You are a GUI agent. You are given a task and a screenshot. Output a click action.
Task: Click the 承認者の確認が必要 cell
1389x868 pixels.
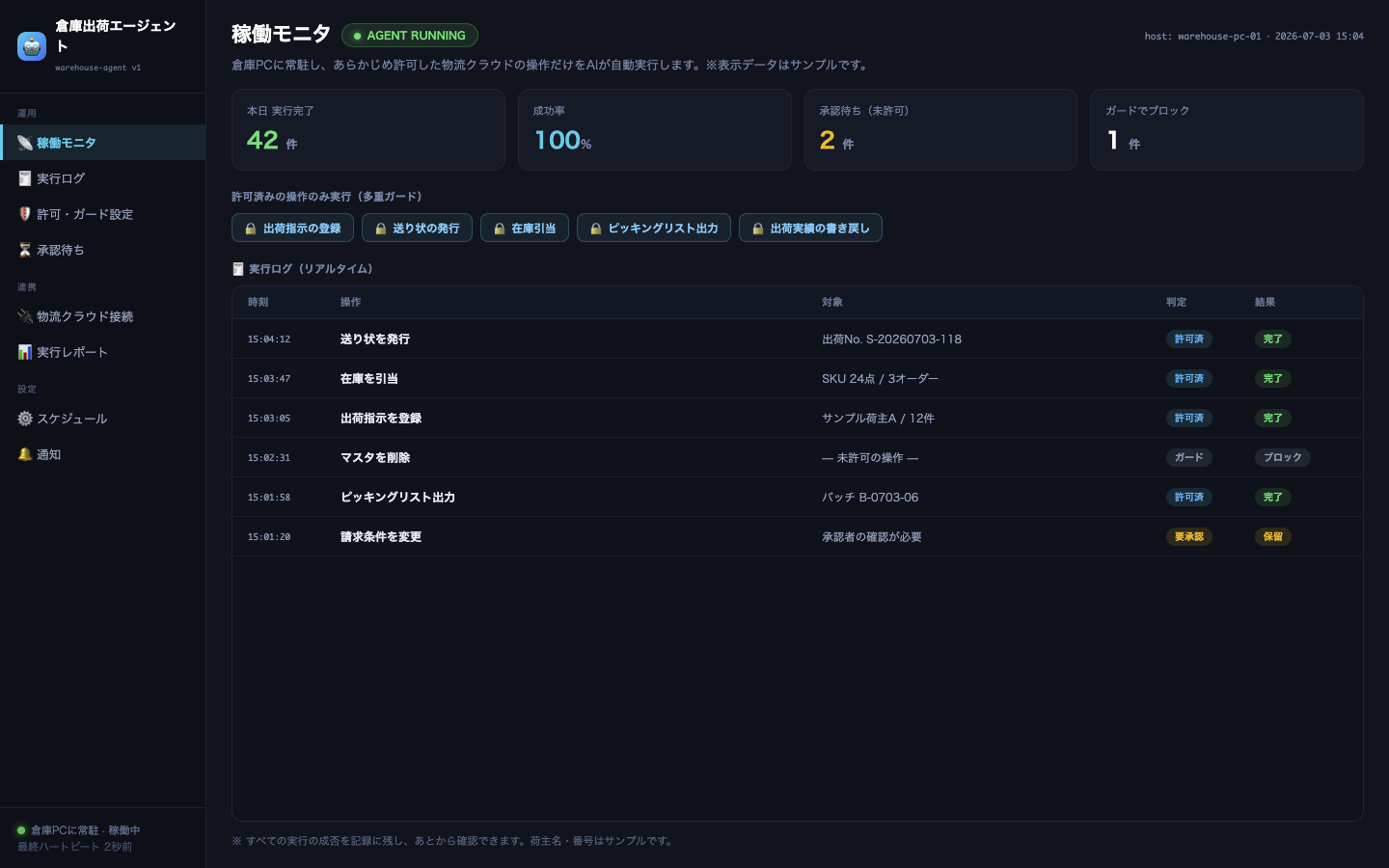point(872,537)
